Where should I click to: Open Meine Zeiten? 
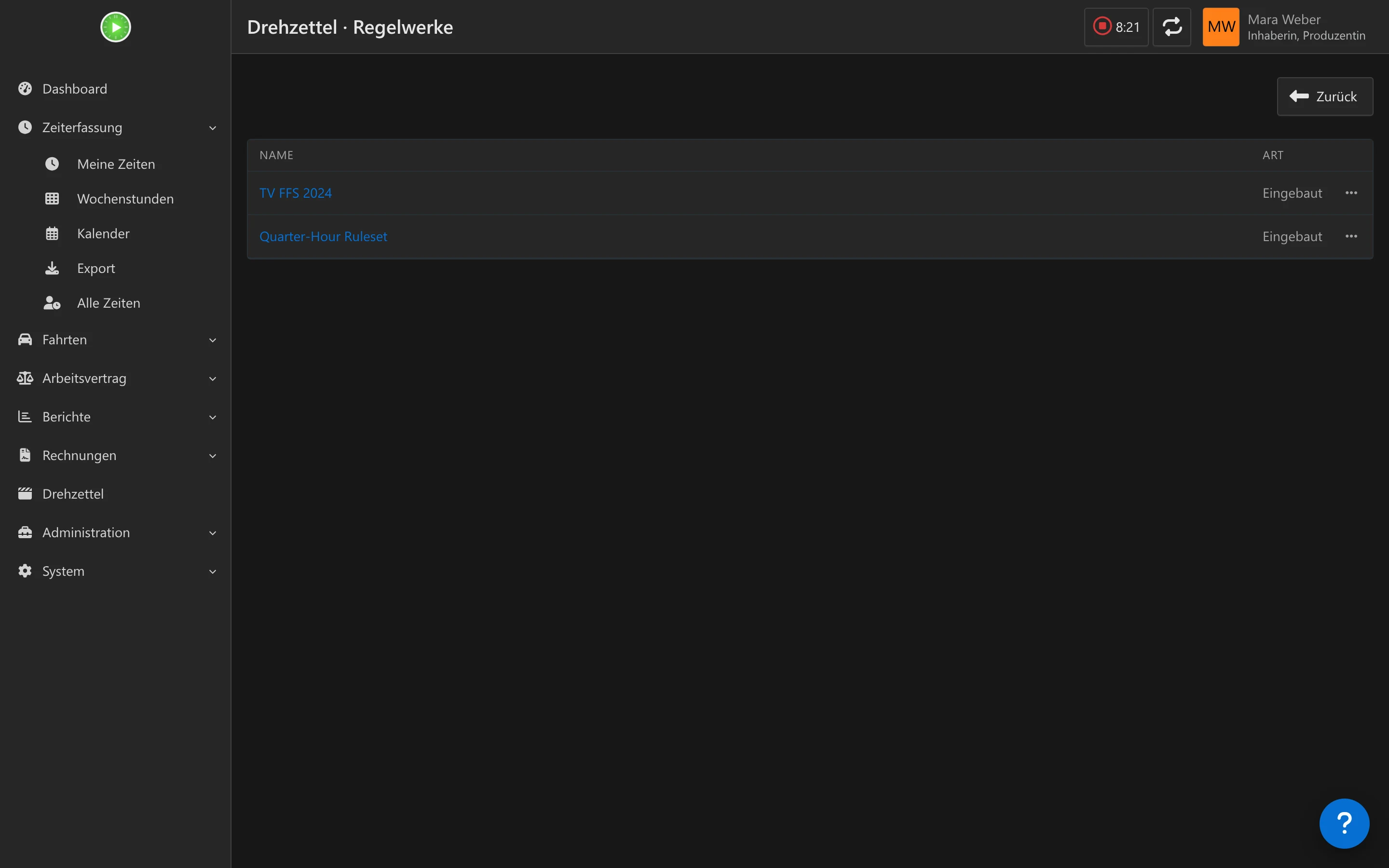[x=116, y=164]
